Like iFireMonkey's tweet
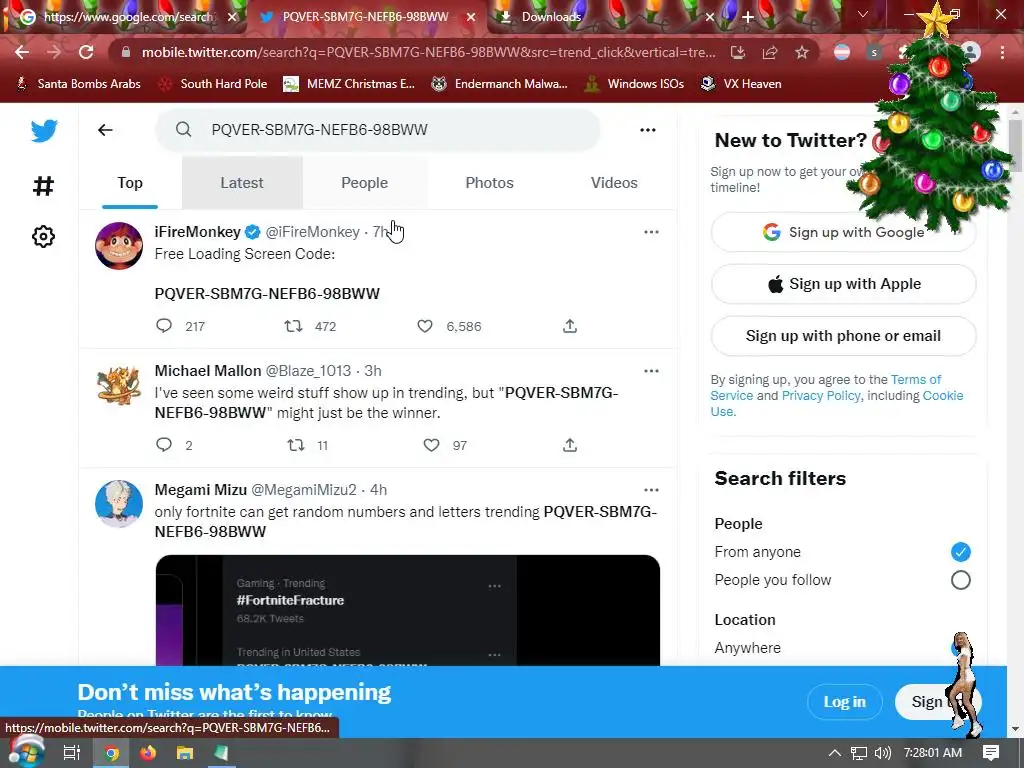 click(x=424, y=325)
